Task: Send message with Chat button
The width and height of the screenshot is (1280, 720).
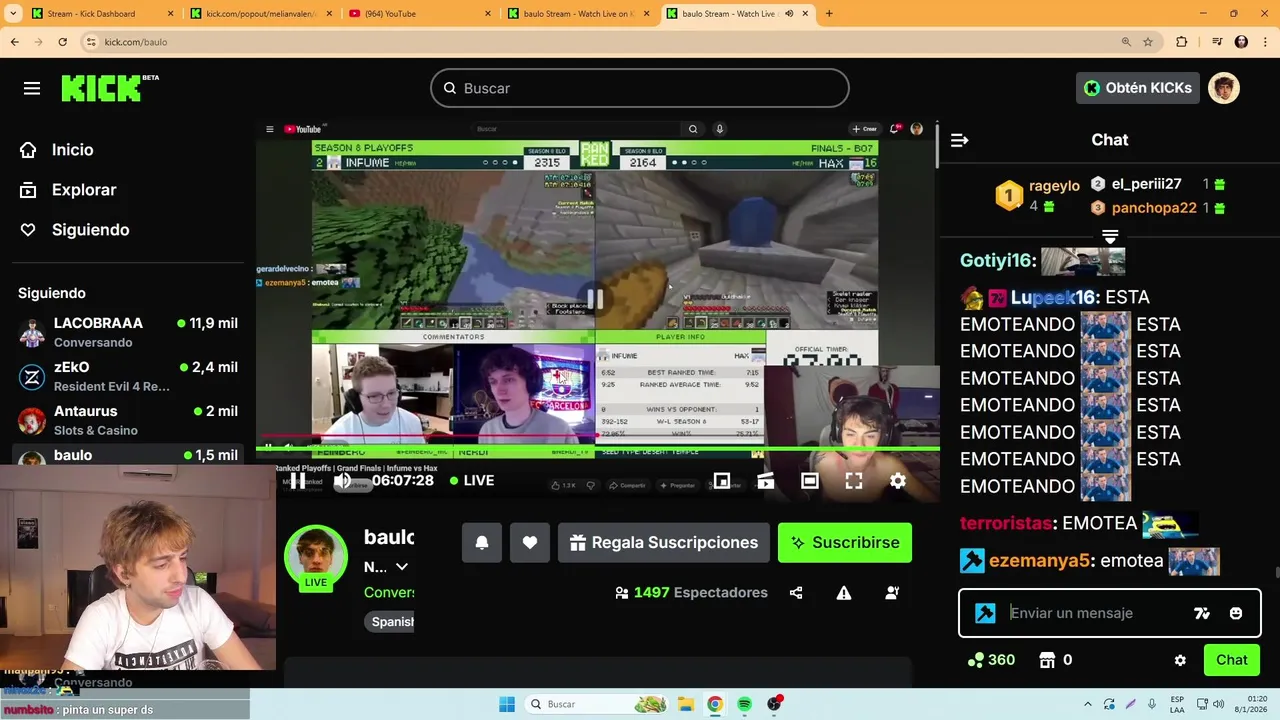Action: click(1231, 660)
